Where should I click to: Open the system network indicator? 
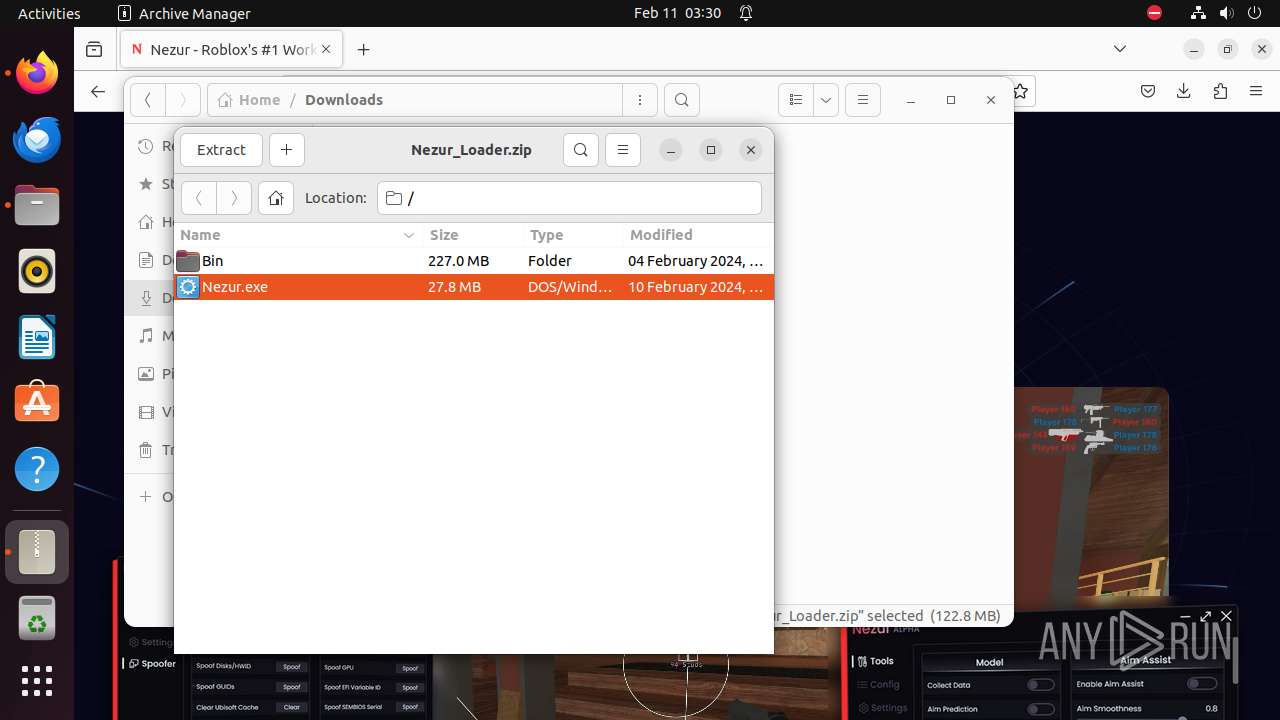(x=1198, y=13)
